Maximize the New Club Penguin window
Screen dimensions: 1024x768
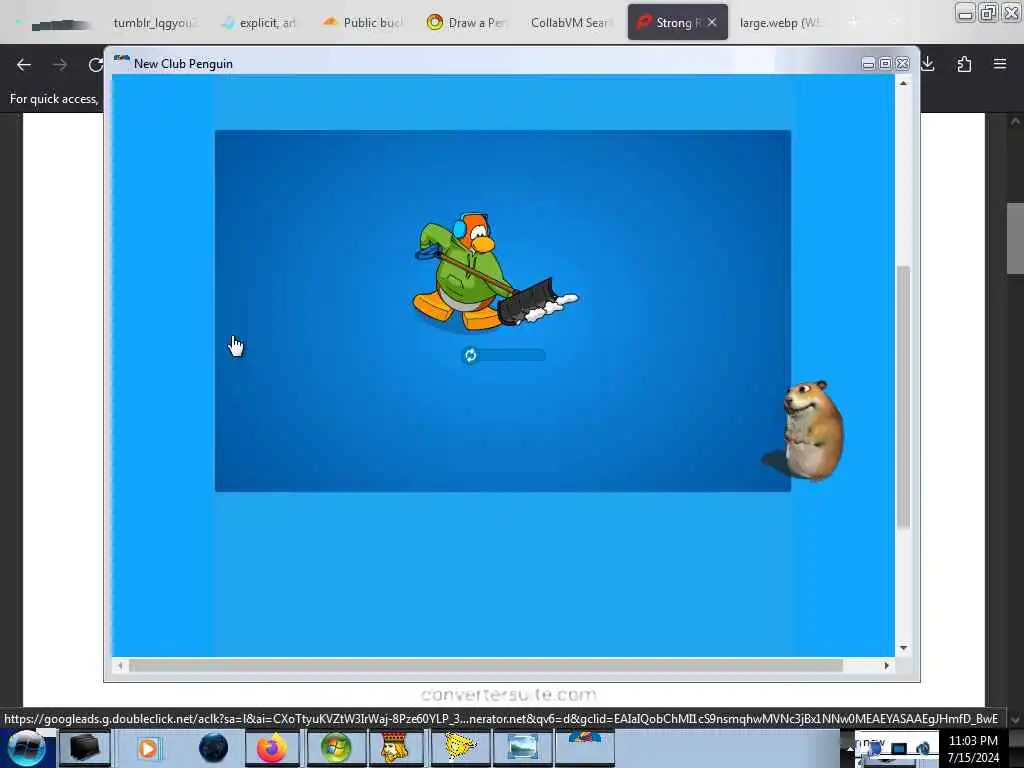[885, 63]
